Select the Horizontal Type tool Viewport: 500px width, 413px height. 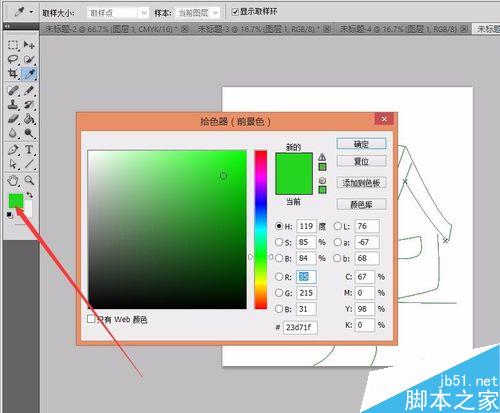[x=29, y=150]
